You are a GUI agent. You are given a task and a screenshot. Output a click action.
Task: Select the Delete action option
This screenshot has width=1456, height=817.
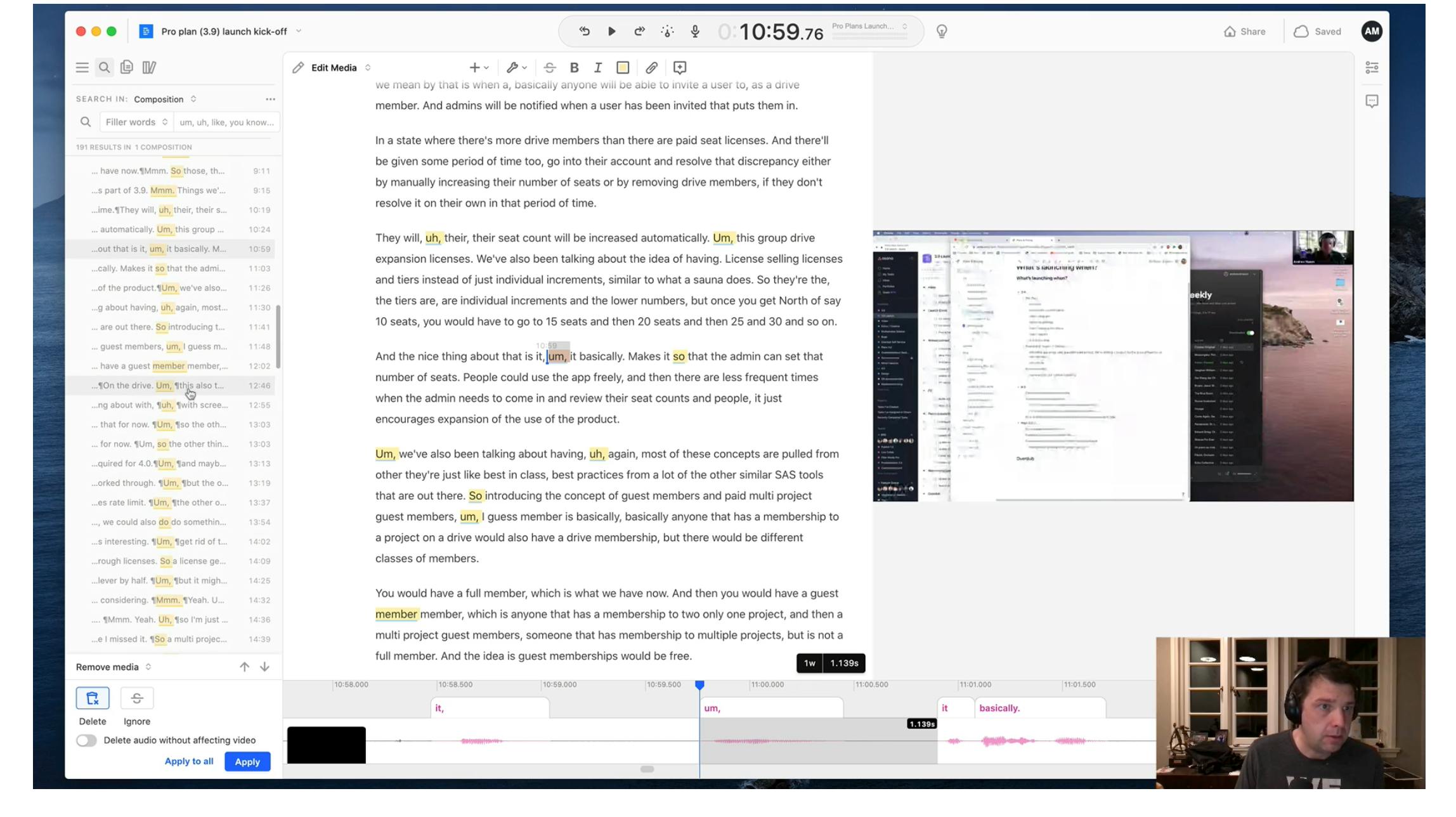[93, 698]
